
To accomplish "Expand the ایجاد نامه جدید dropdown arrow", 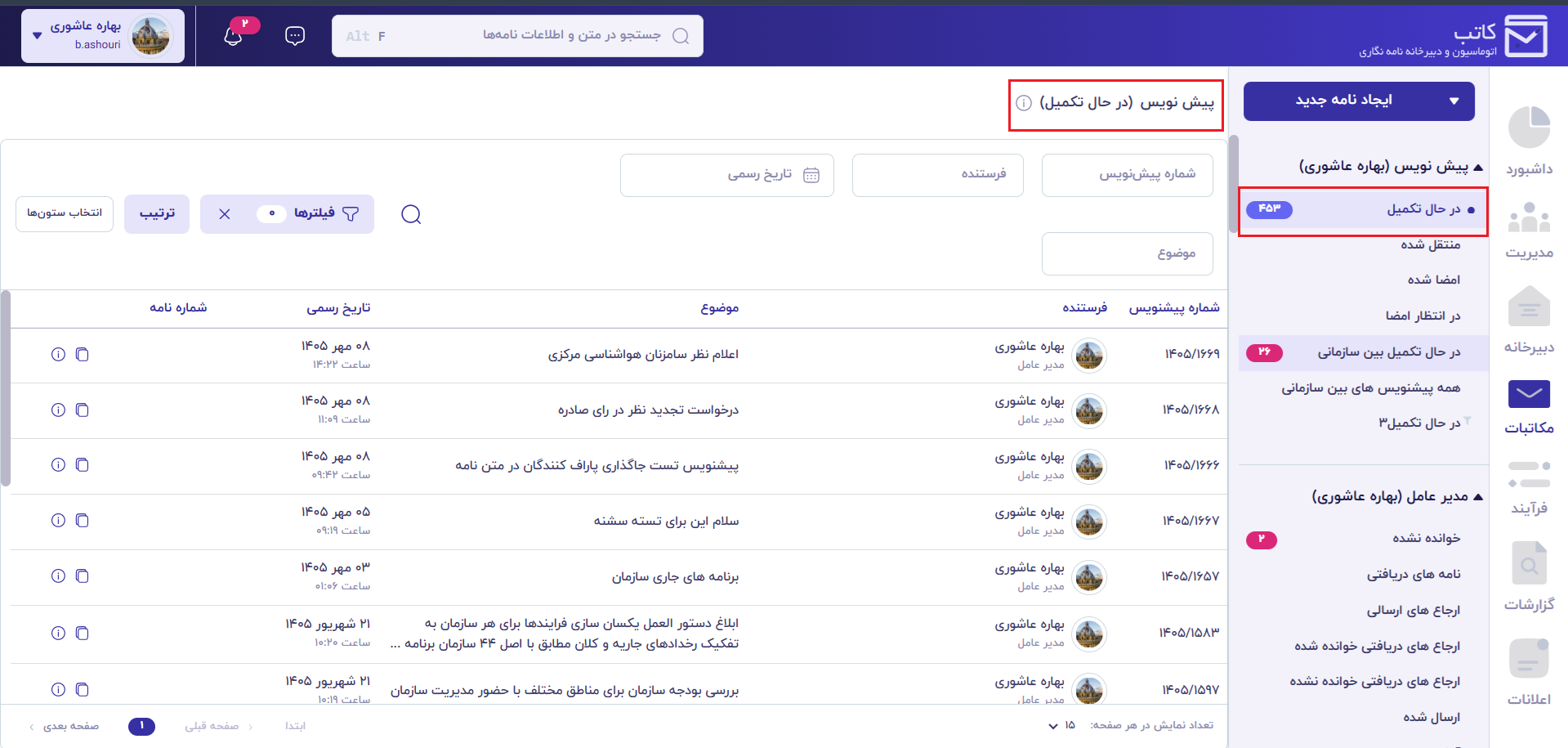I will tap(1454, 101).
